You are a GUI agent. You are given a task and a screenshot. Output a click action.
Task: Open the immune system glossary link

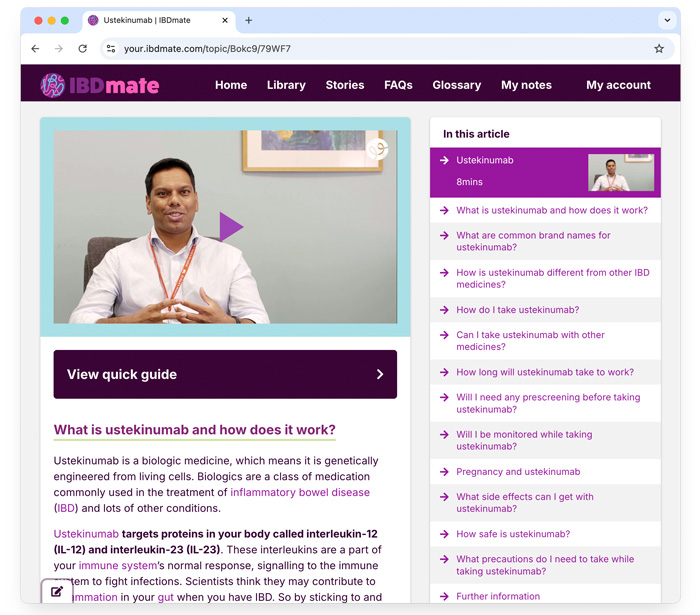(117, 565)
